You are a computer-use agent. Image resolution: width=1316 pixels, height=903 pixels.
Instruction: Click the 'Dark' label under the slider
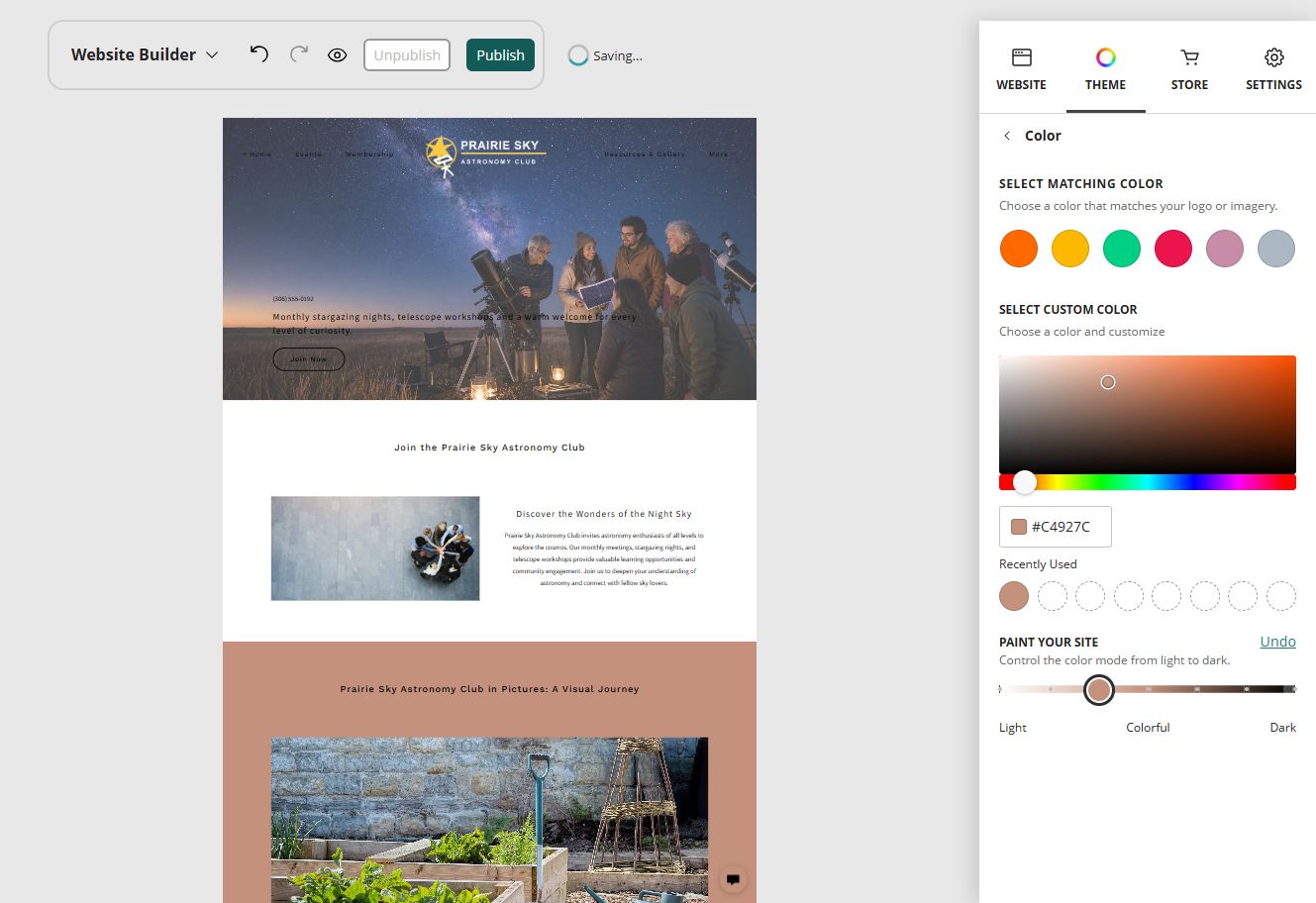[x=1282, y=728]
